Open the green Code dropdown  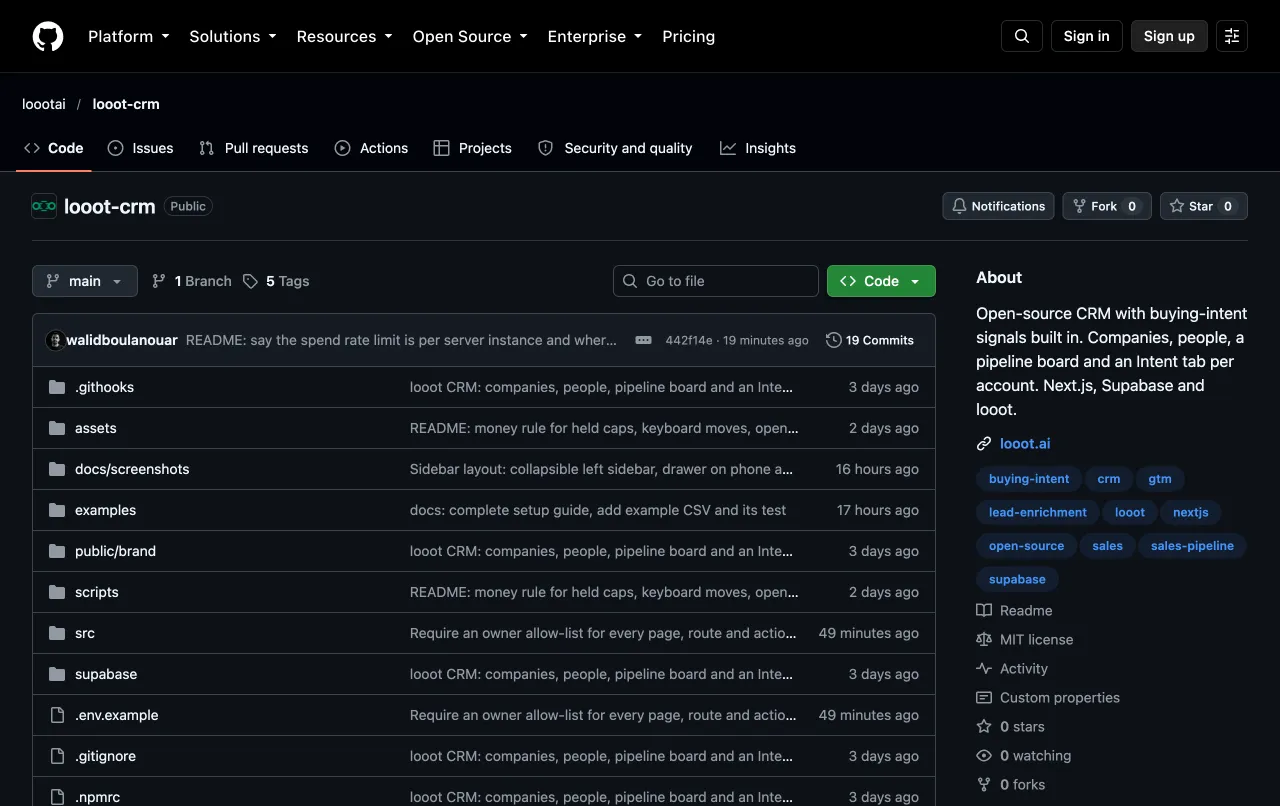pyautogui.click(x=881, y=281)
